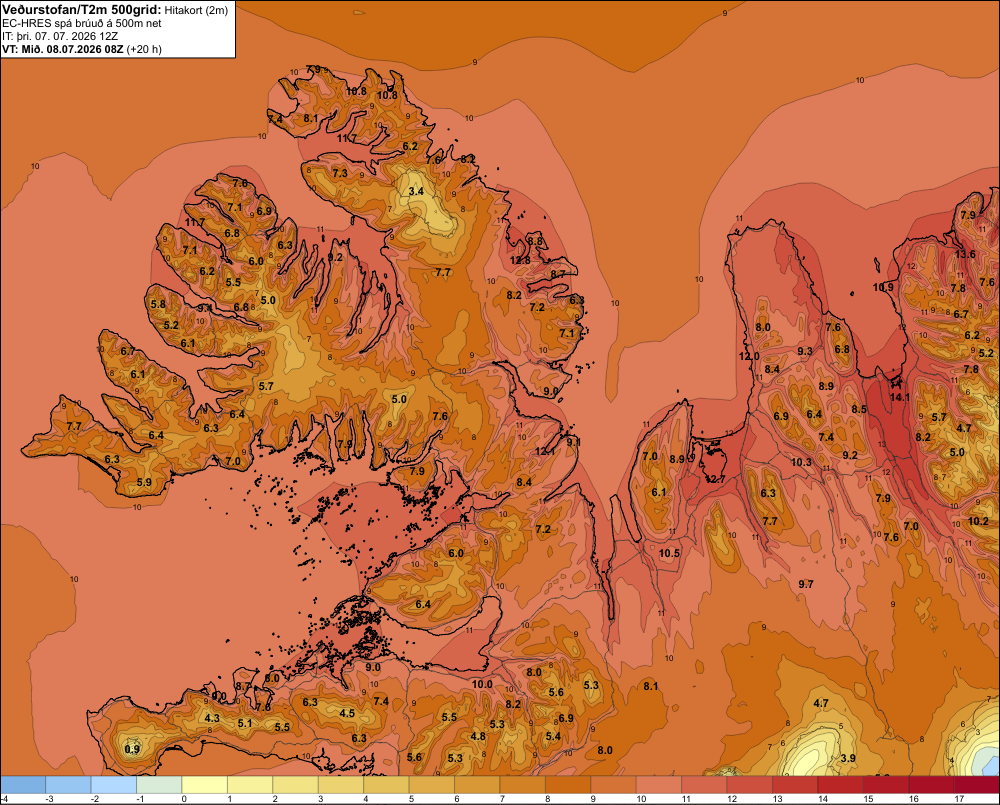Click the 0.9 temperature reading
This screenshot has width=1000, height=805.
(x=132, y=749)
